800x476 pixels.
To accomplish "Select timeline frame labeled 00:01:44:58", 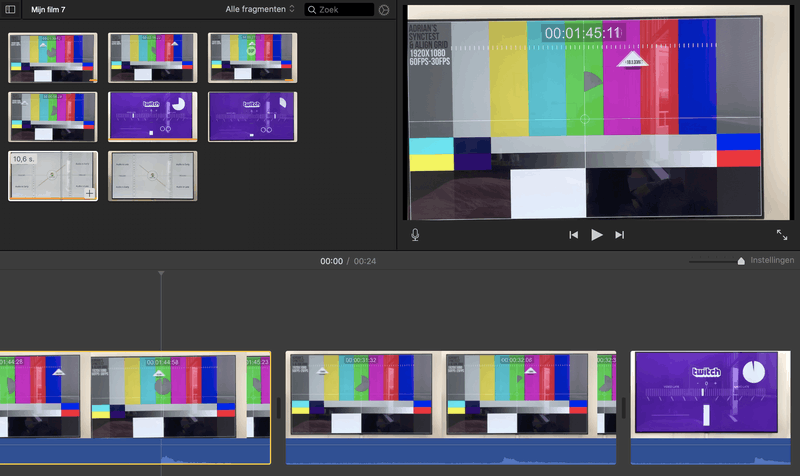I will tap(163, 396).
